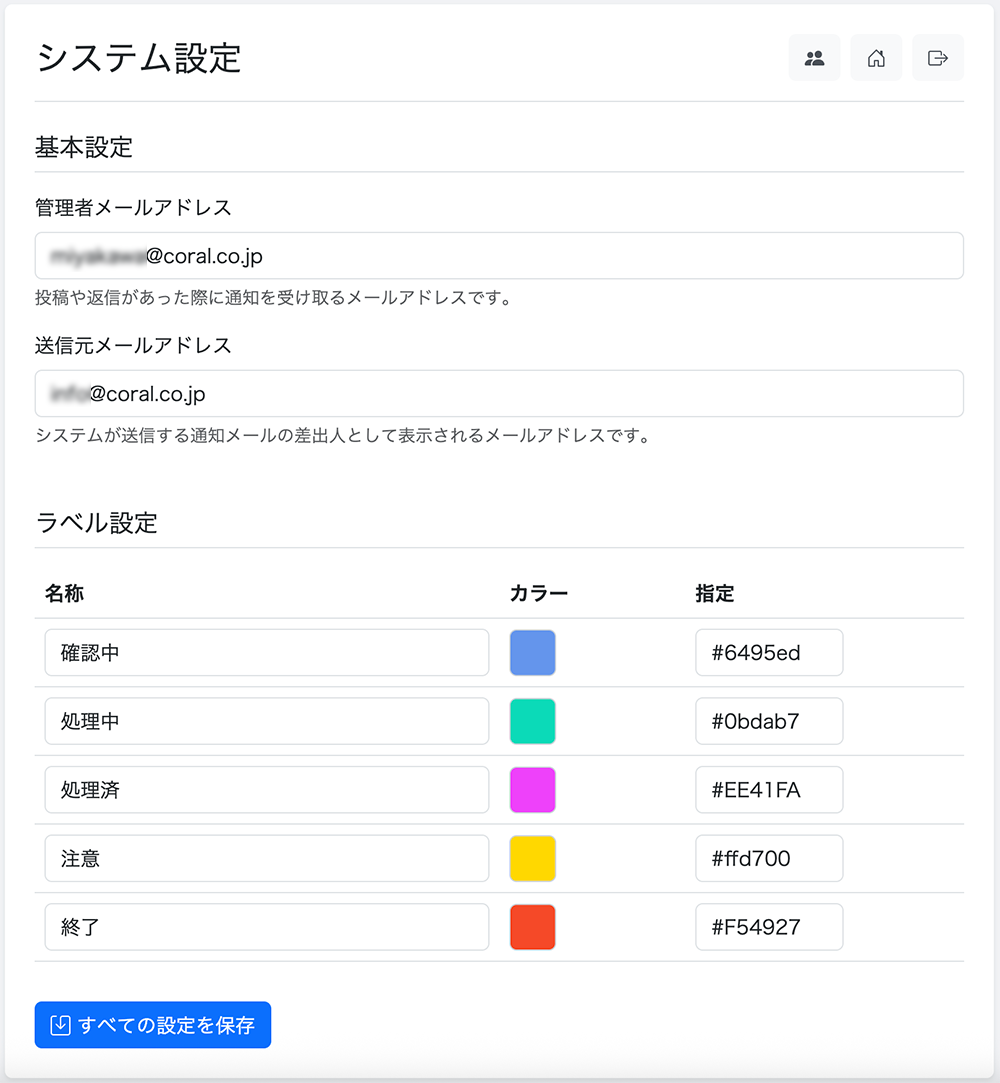Select the 注意 label name field
This screenshot has height=1083, width=1000.
(266, 859)
